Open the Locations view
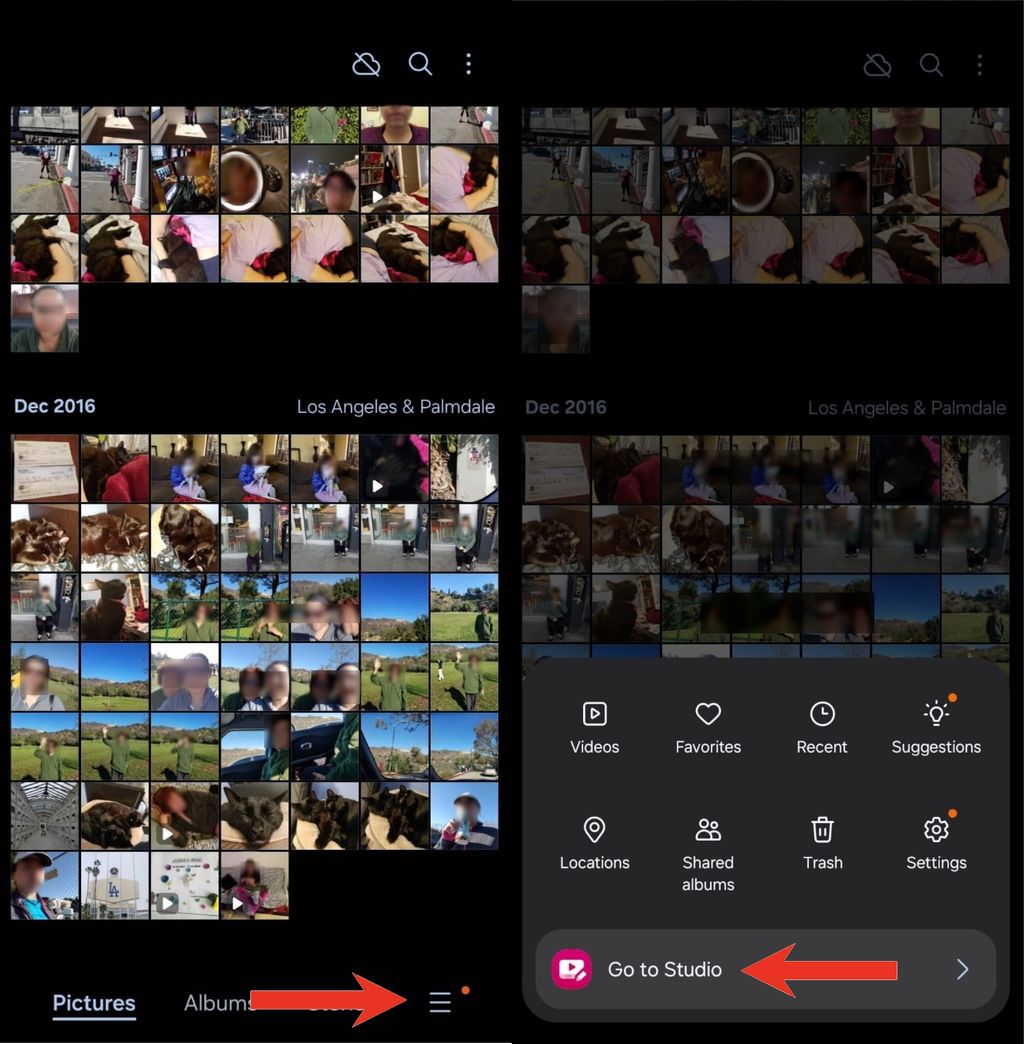Image resolution: width=1024 pixels, height=1044 pixels. point(594,845)
